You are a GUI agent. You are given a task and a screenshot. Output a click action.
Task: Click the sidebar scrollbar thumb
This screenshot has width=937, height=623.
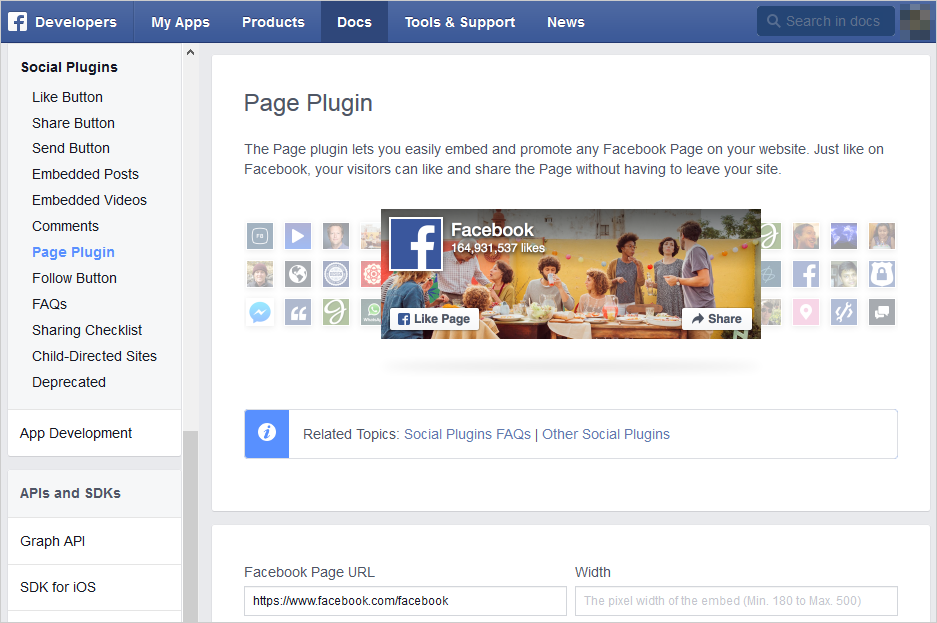pos(190,526)
